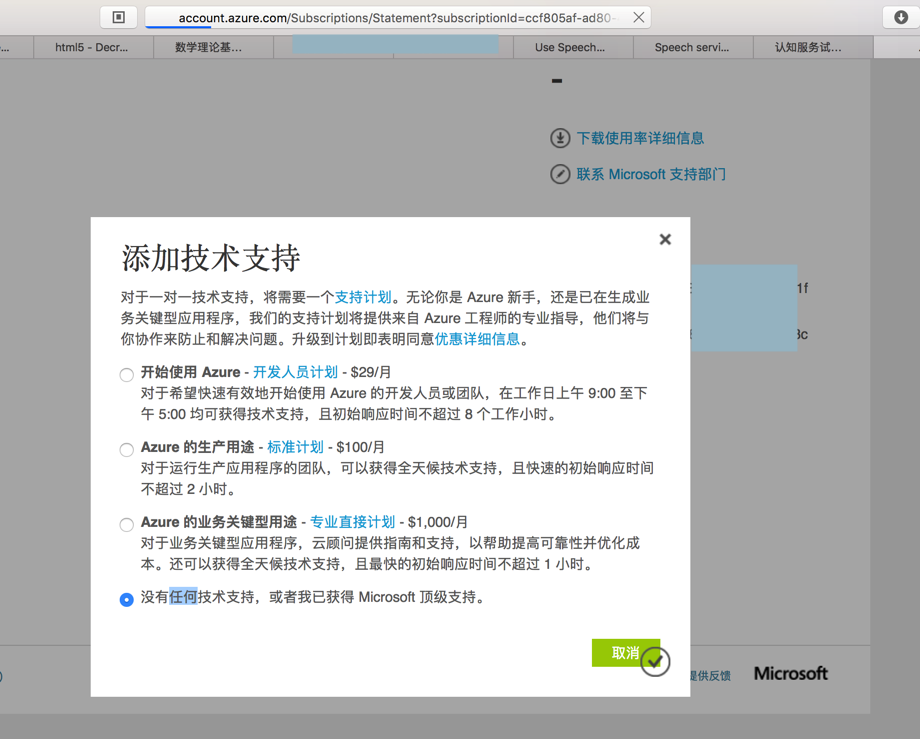Click the Microsoft logo in the footer
Screen dimensions: 920x739
(791, 673)
